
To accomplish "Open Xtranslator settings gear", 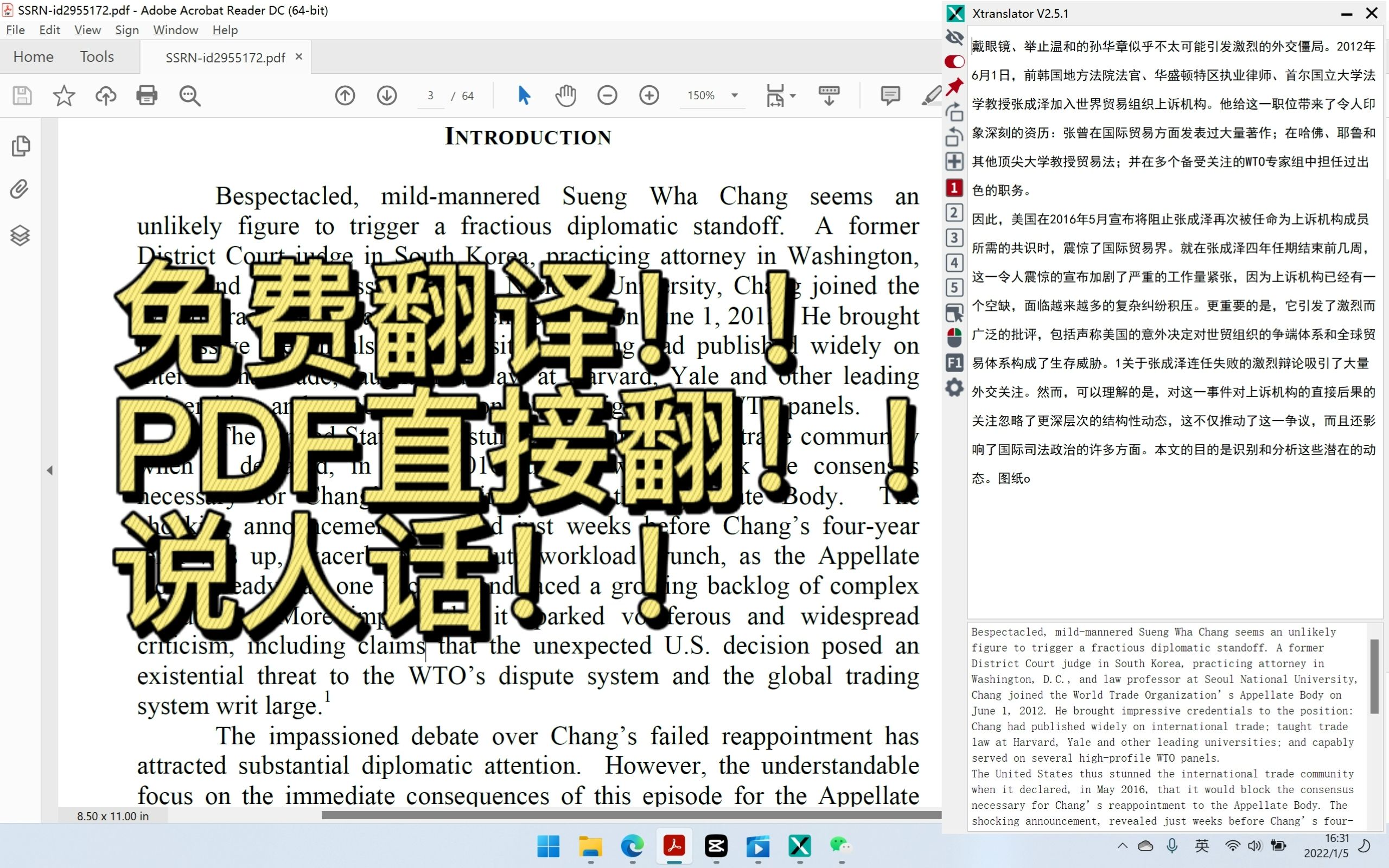I will [x=954, y=387].
